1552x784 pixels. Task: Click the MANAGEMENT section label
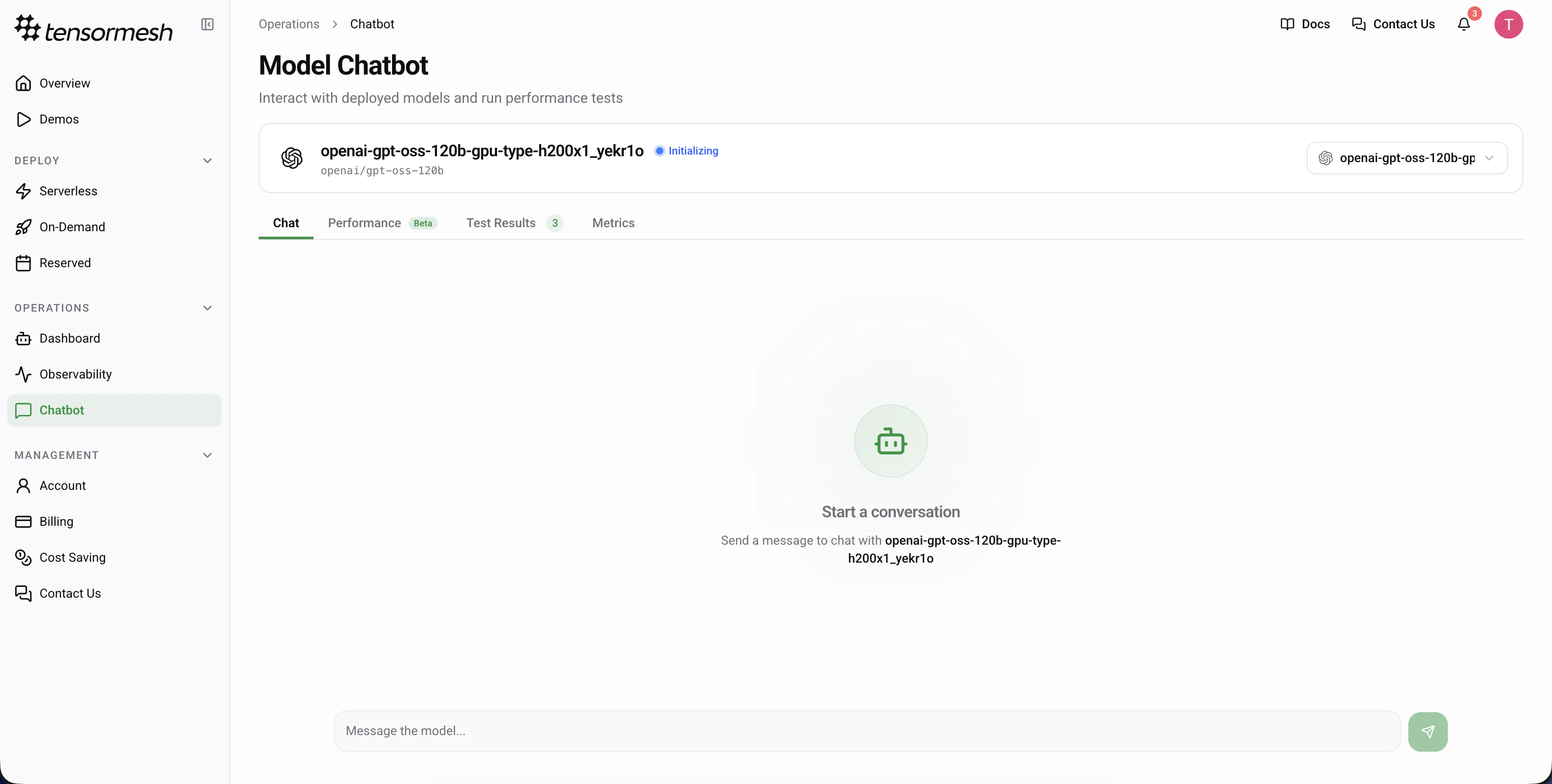(57, 455)
